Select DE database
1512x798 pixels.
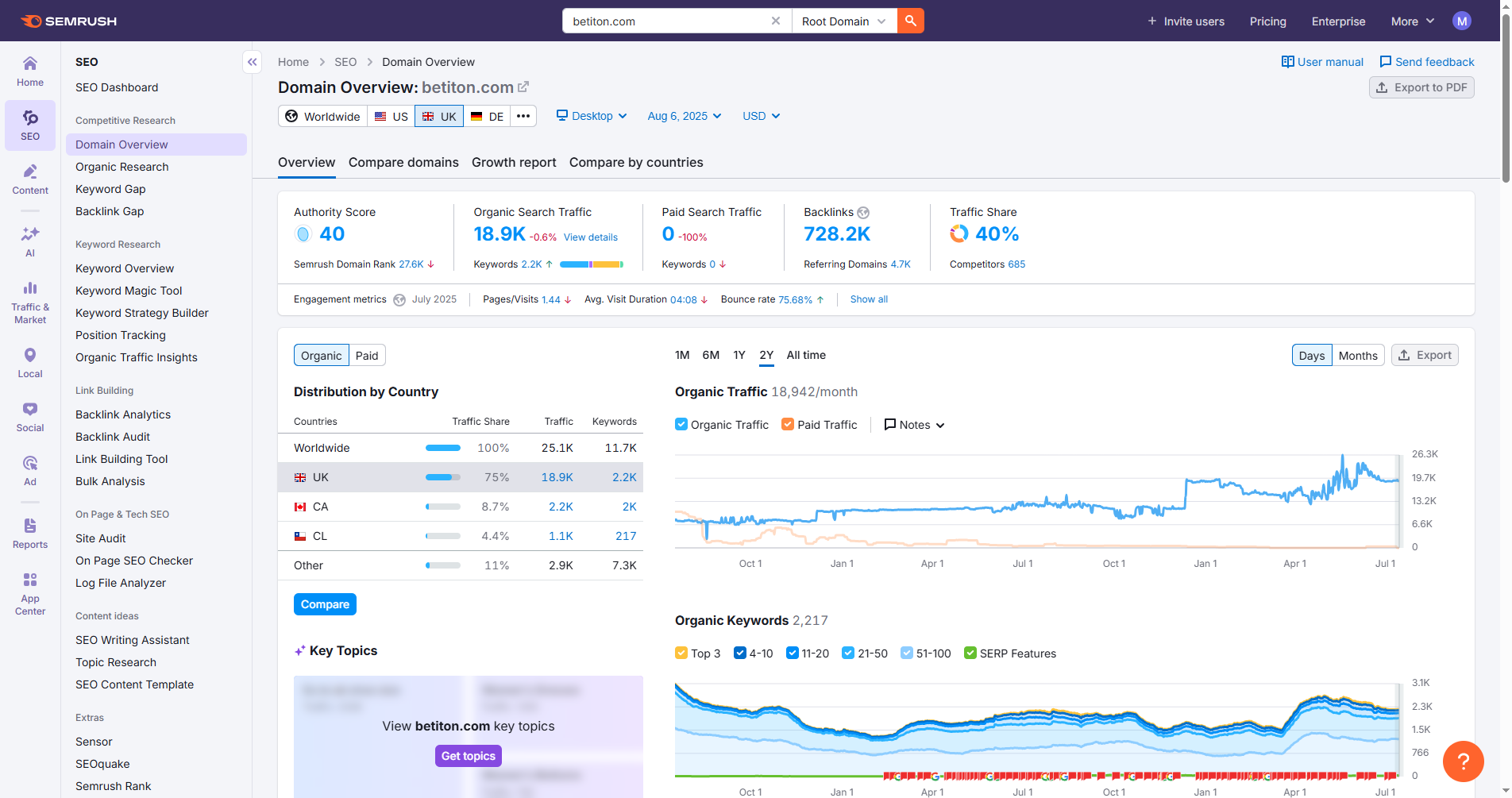pyautogui.click(x=487, y=116)
